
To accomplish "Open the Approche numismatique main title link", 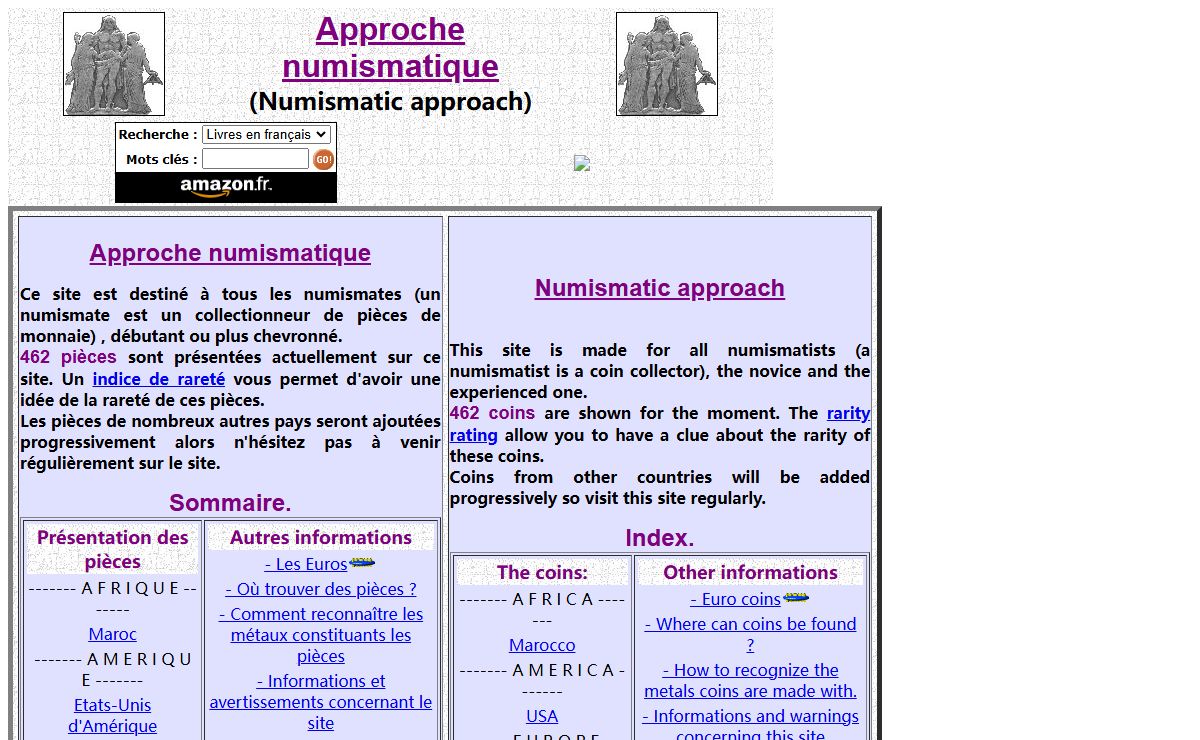I will pos(390,47).
